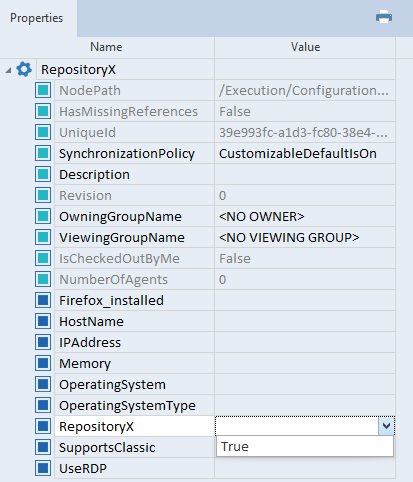The width and height of the screenshot is (413, 482).
Task: Open the RepositoryX value dropdown arrow
Action: click(x=386, y=426)
